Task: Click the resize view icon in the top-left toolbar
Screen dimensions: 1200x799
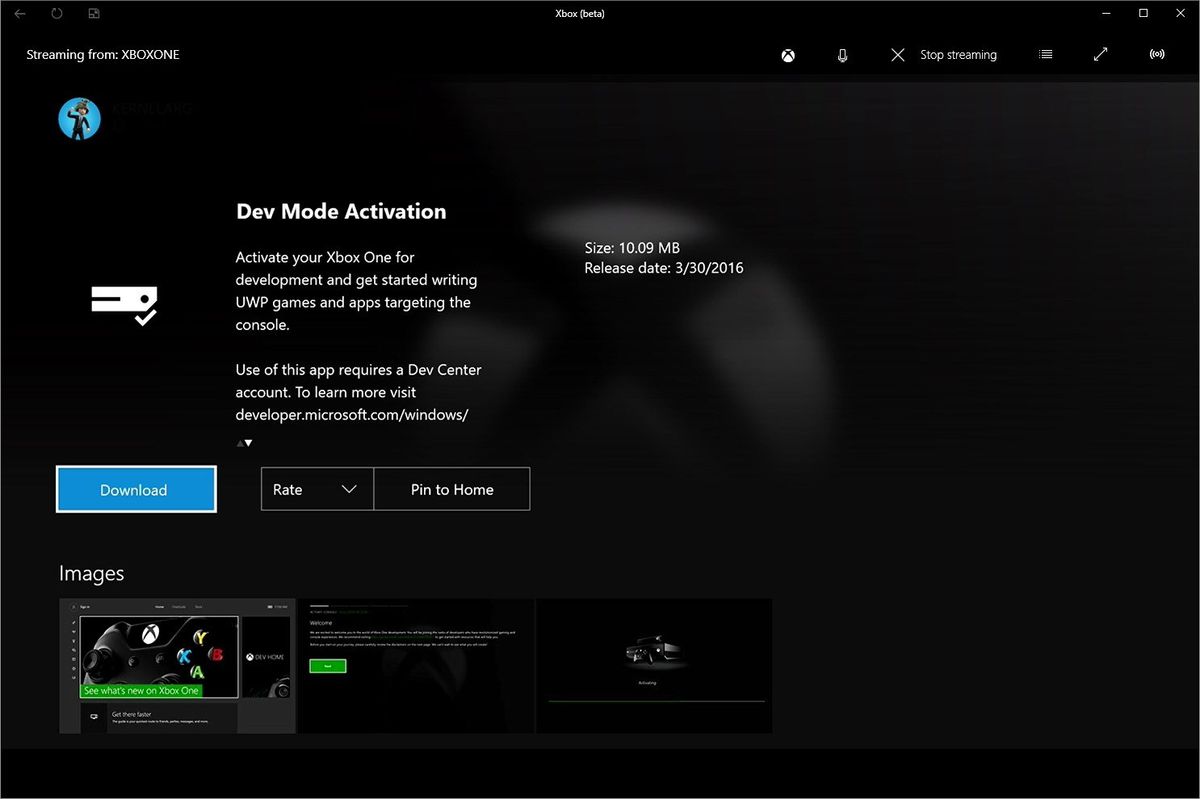Action: 93,13
